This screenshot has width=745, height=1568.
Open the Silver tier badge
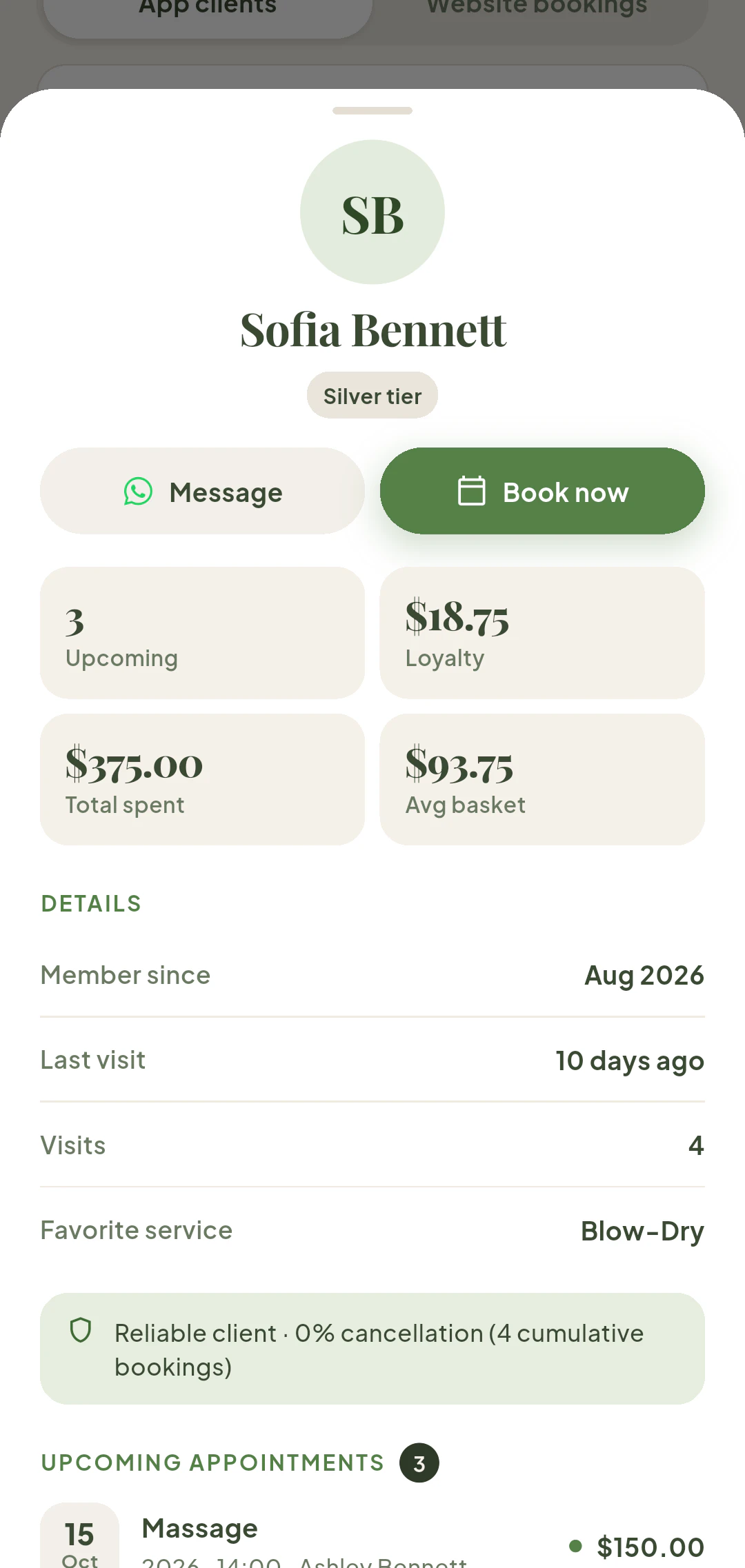(x=372, y=395)
